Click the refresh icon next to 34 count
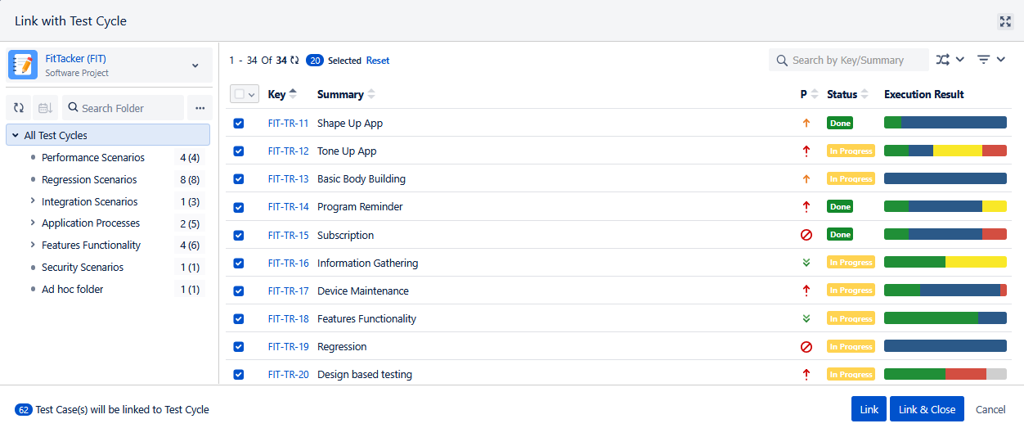The width and height of the screenshot is (1024, 428). 295,60
